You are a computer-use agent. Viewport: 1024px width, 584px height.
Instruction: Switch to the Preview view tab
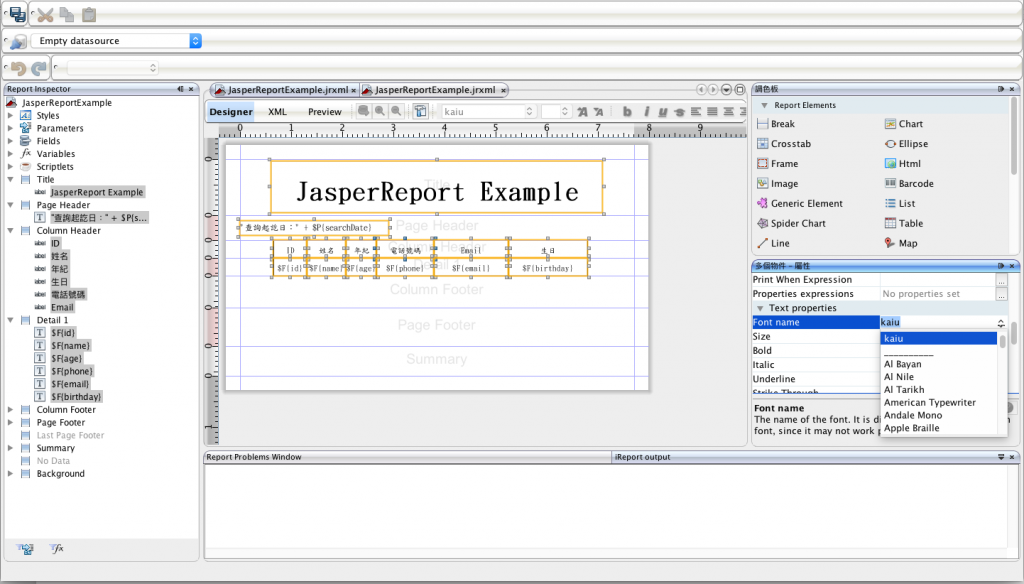click(325, 112)
